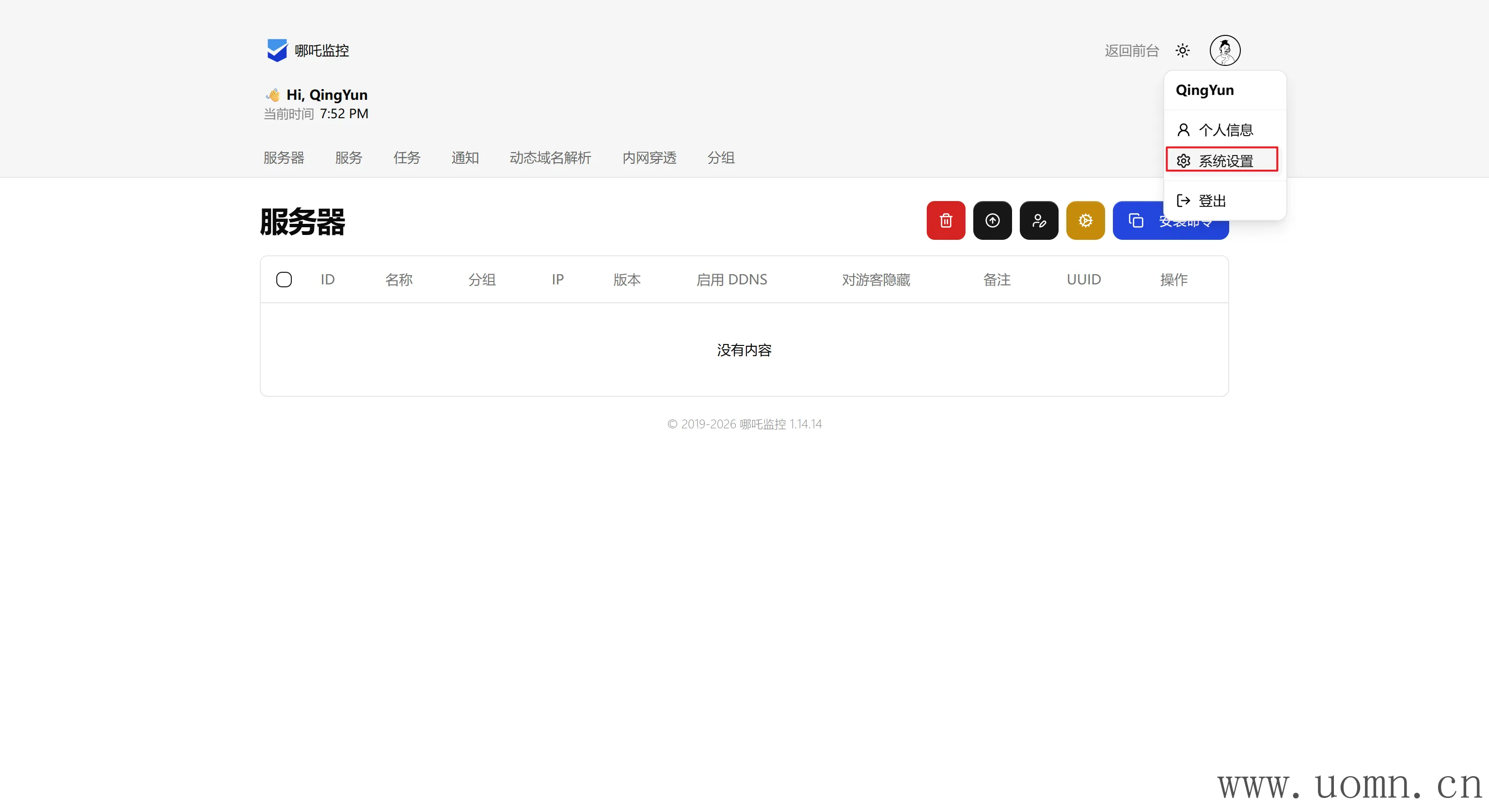This screenshot has width=1489, height=812.
Task: Switch to the 分组 tab
Action: (x=720, y=158)
